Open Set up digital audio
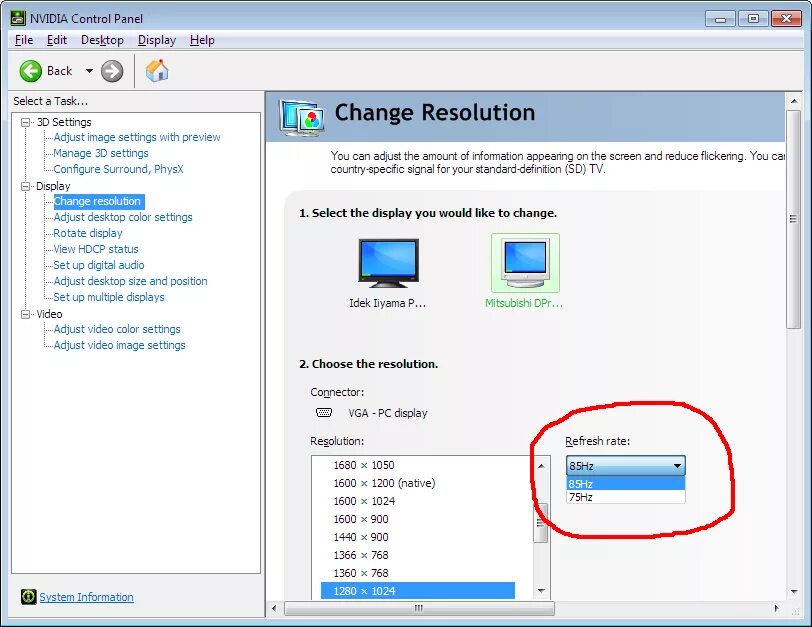The height and width of the screenshot is (627, 812). 99,265
